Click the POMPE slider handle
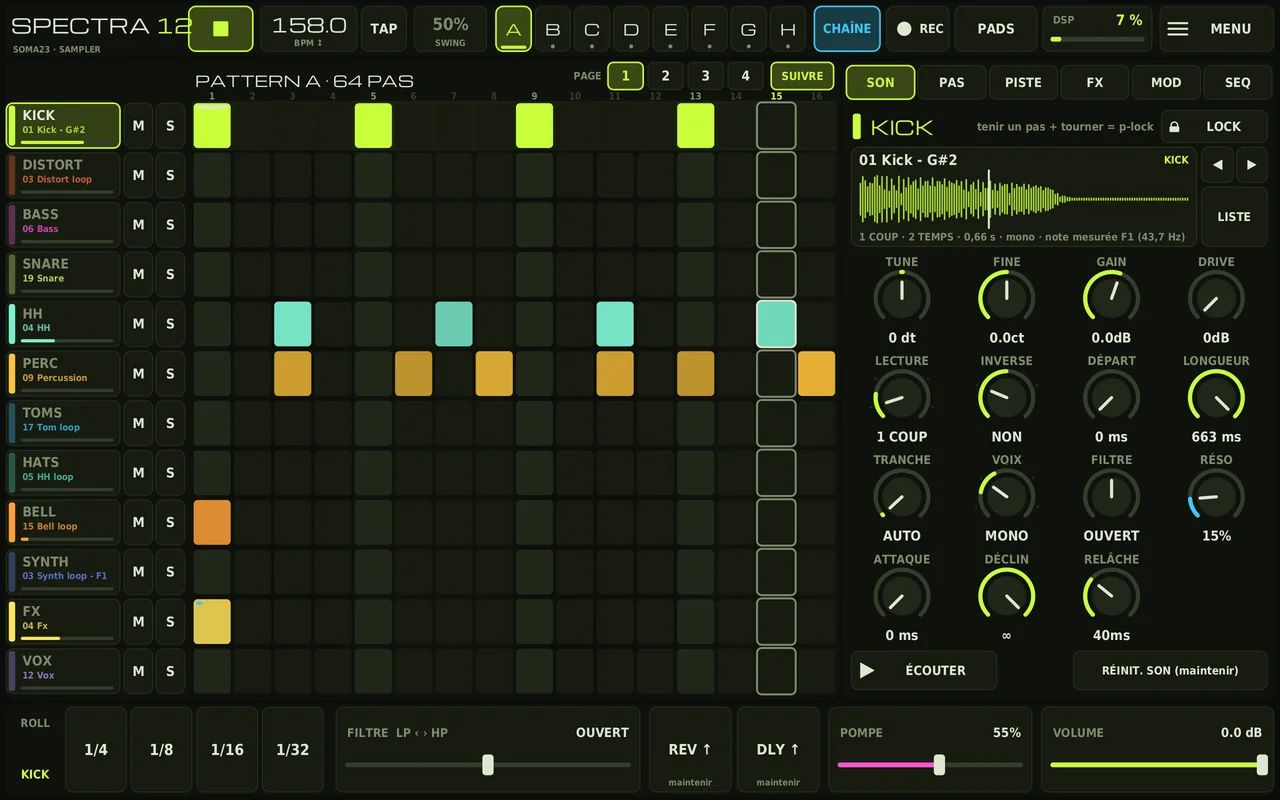Screen dimensions: 1280x800 point(939,765)
